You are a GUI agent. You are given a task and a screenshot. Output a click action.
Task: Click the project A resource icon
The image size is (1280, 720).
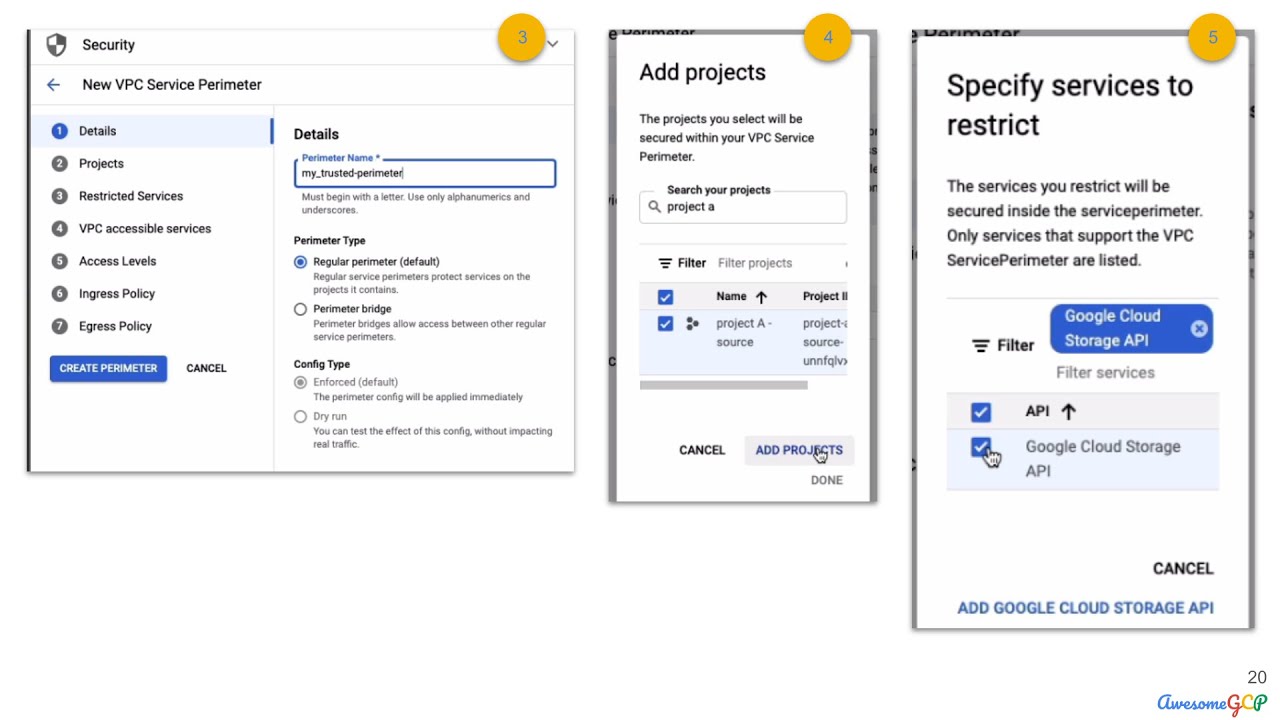coord(692,324)
